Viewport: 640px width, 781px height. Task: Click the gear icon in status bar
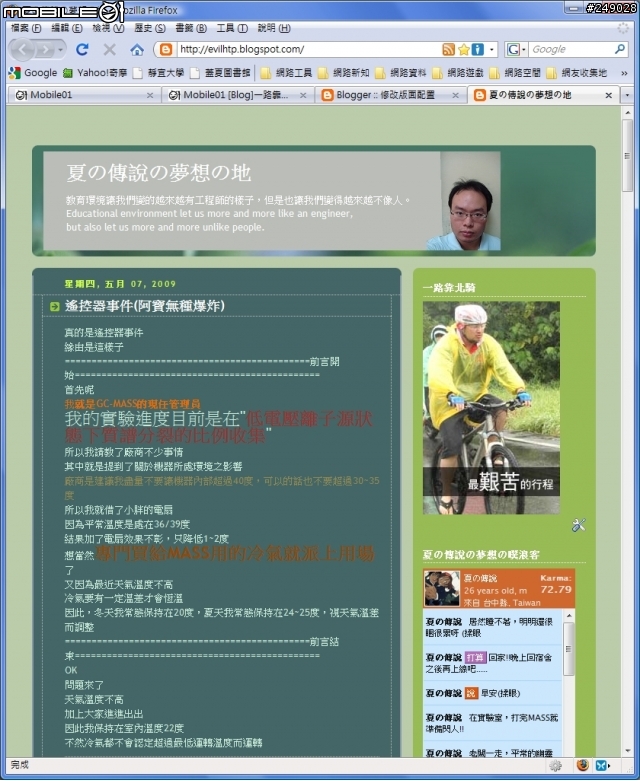[x=555, y=766]
